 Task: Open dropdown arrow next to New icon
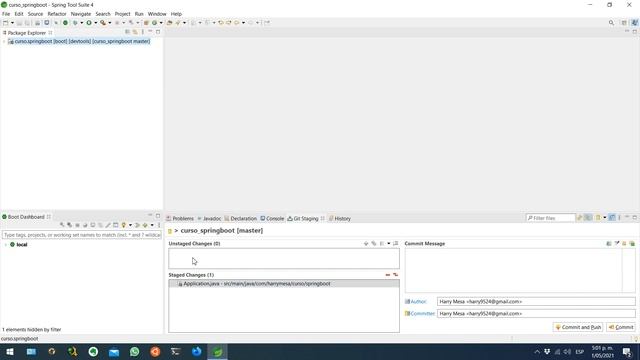(12, 23)
